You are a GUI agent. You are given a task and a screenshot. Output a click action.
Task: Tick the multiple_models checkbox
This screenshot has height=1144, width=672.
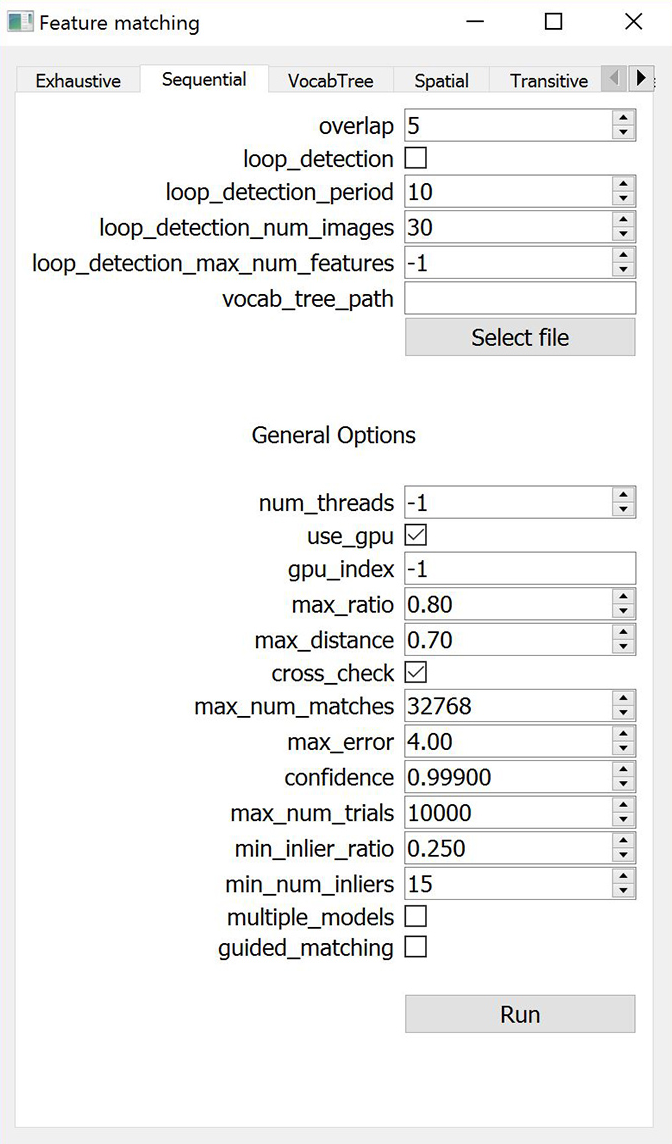[x=415, y=916]
